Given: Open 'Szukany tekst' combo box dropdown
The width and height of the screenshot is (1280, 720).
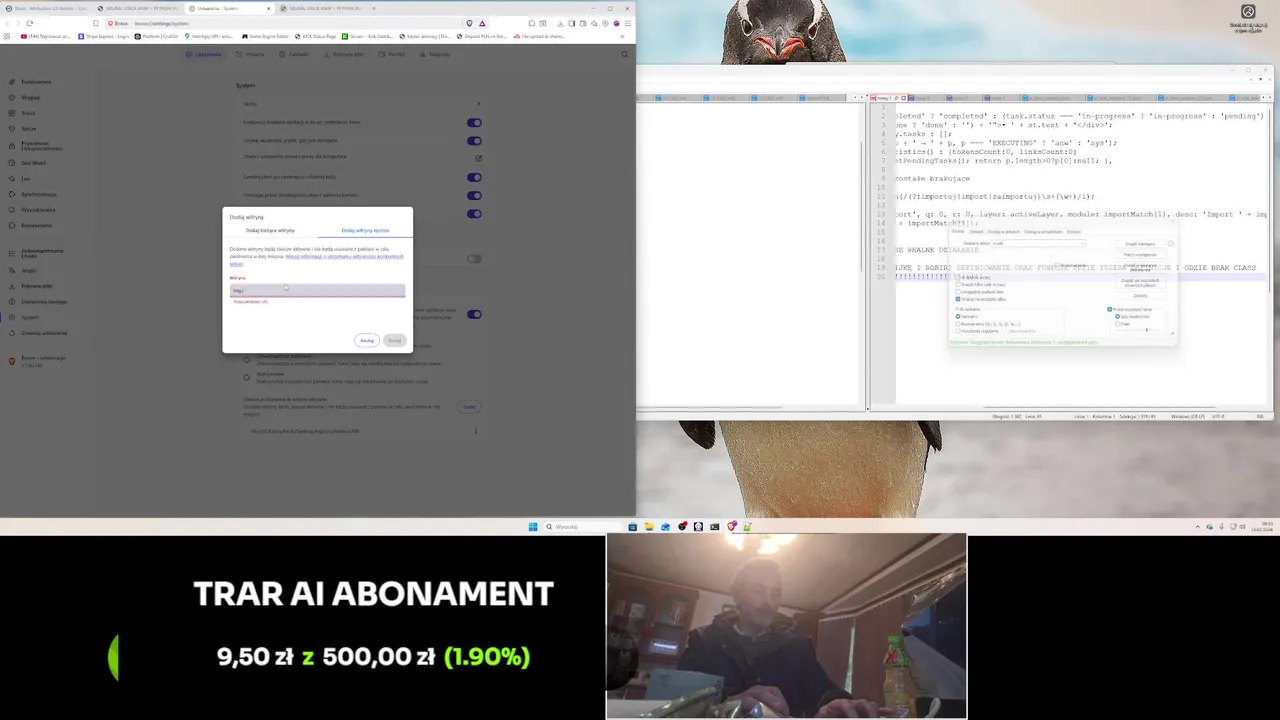Looking at the screenshot, I should 1082,243.
